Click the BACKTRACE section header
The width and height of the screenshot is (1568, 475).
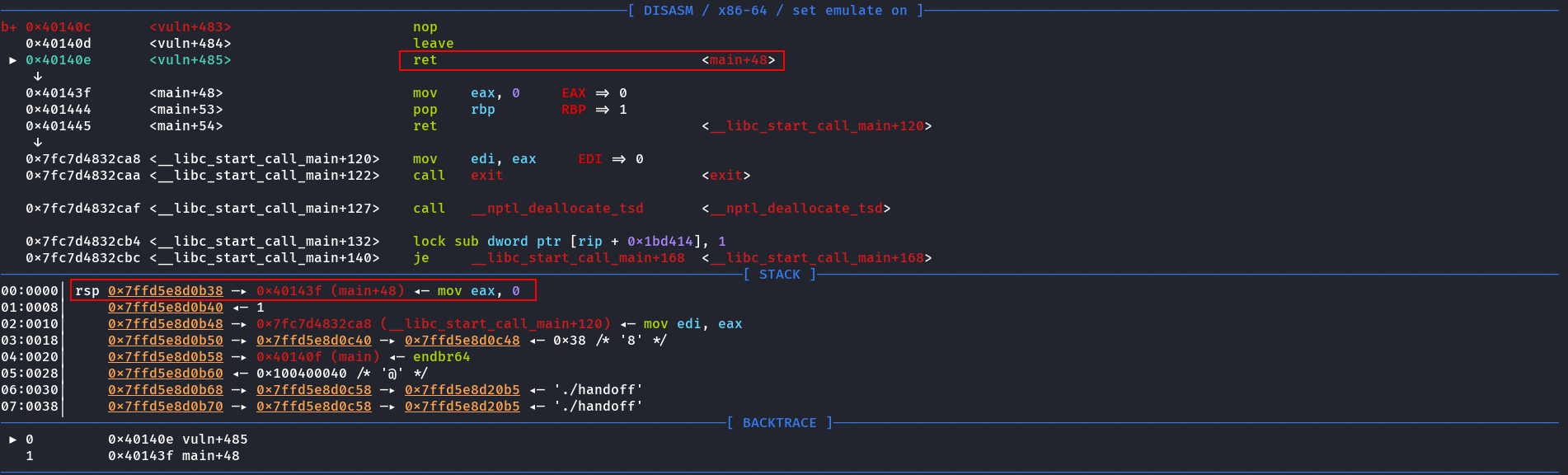tap(779, 423)
